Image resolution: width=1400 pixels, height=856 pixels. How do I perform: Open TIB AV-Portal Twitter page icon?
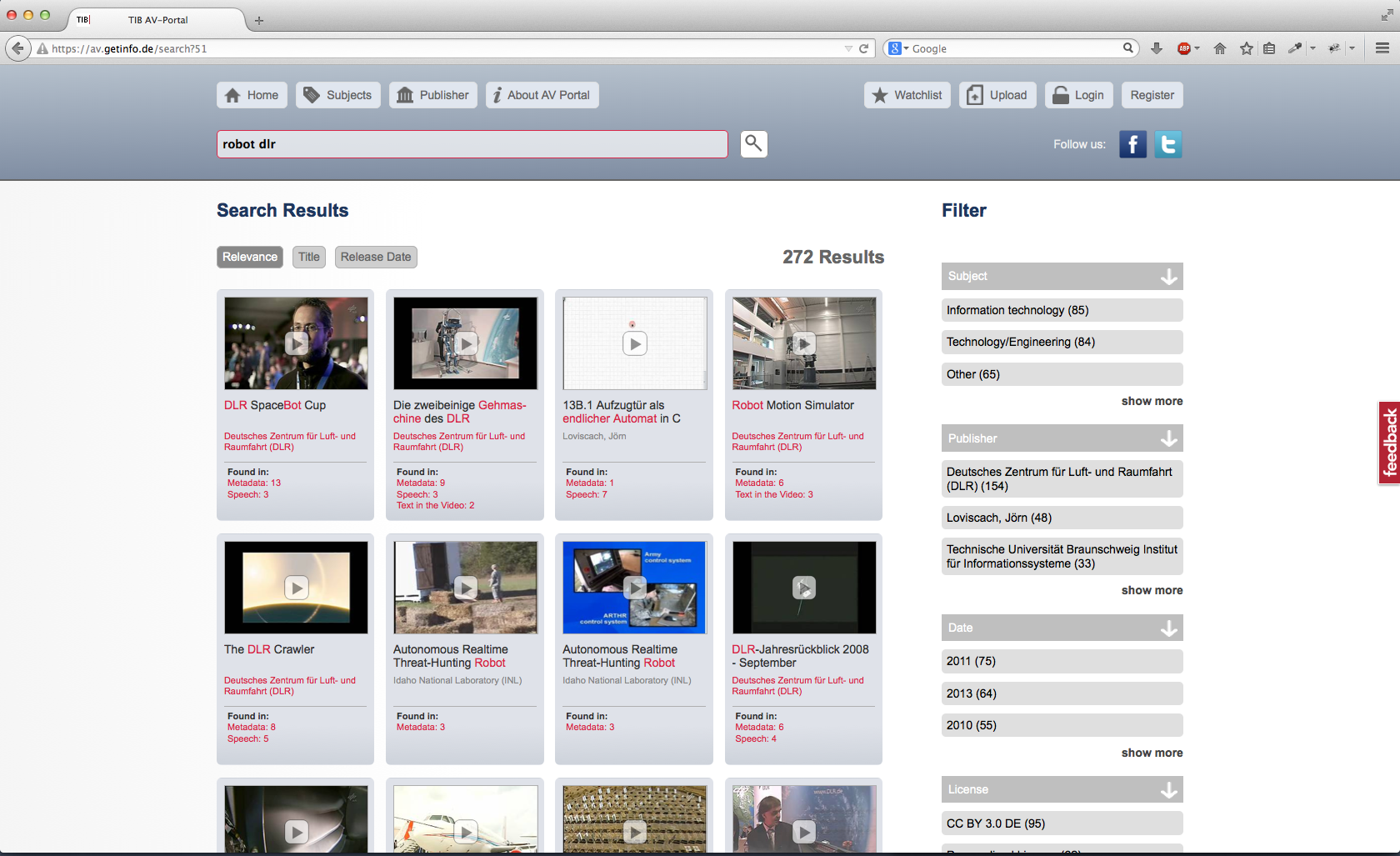click(x=1168, y=144)
